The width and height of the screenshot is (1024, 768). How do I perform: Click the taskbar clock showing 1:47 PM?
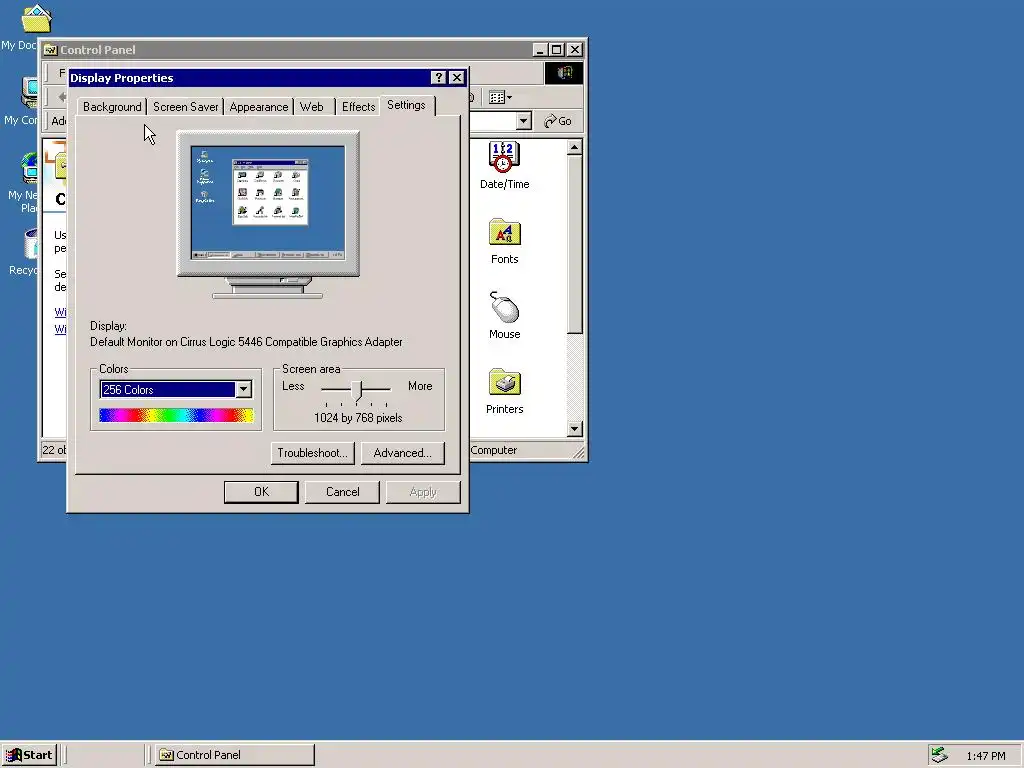pyautogui.click(x=986, y=756)
